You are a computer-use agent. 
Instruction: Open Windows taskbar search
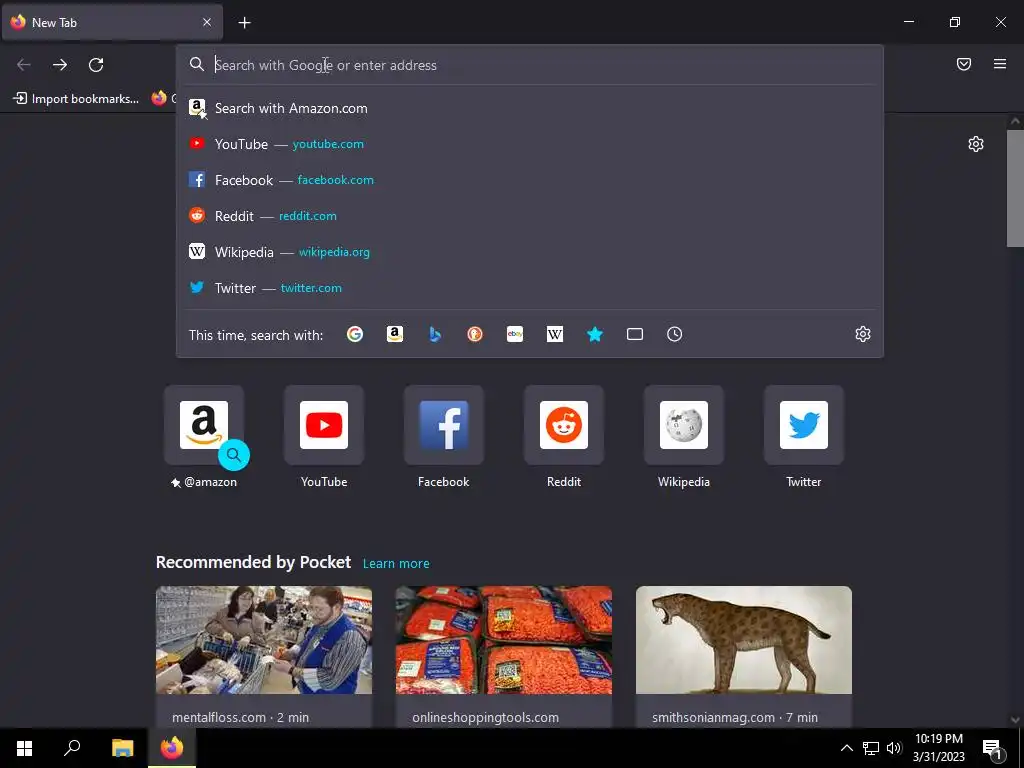[72, 748]
